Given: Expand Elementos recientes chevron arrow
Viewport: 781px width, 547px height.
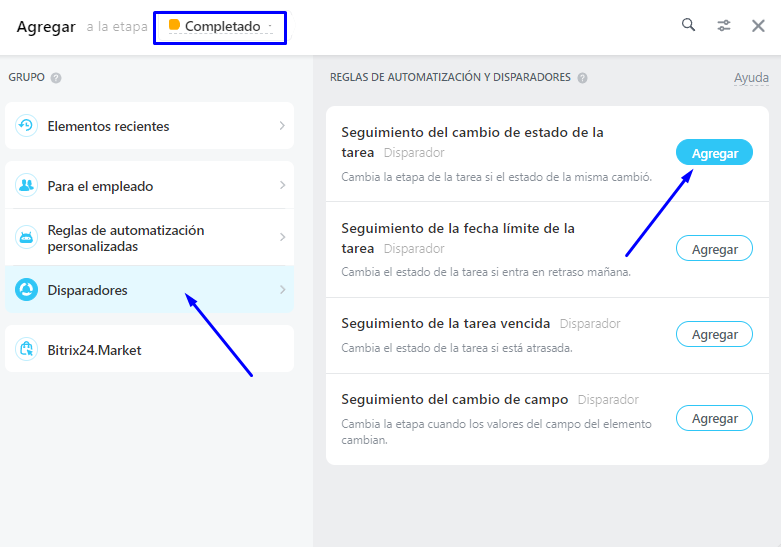Looking at the screenshot, I should [282, 126].
